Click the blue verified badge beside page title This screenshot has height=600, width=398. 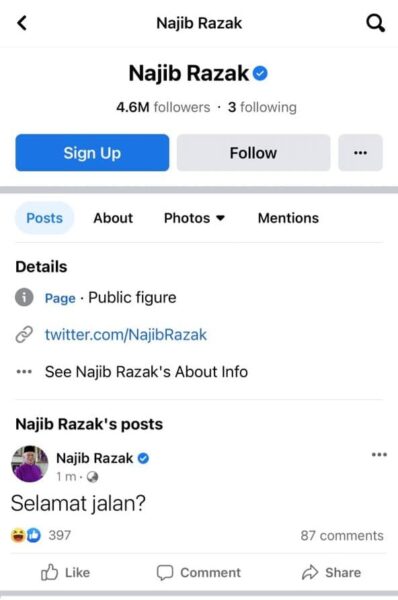click(x=260, y=73)
